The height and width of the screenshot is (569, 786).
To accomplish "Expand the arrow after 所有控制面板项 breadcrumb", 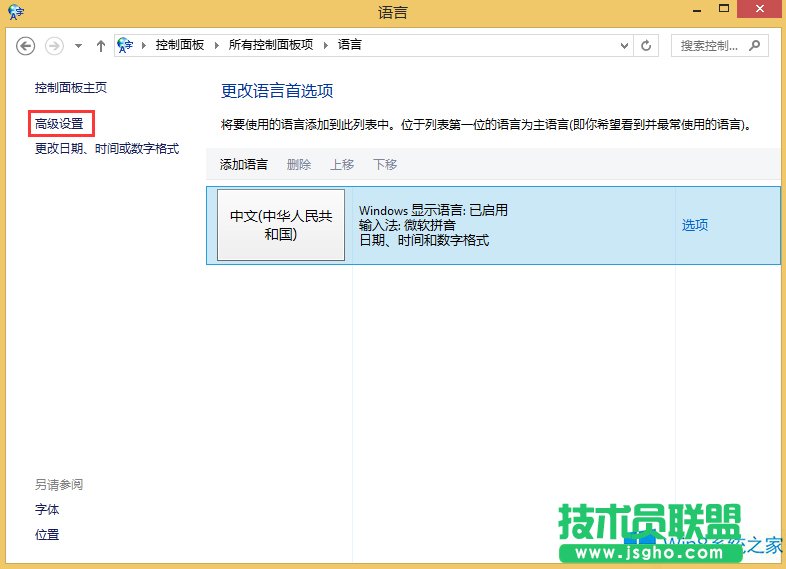I will point(325,46).
